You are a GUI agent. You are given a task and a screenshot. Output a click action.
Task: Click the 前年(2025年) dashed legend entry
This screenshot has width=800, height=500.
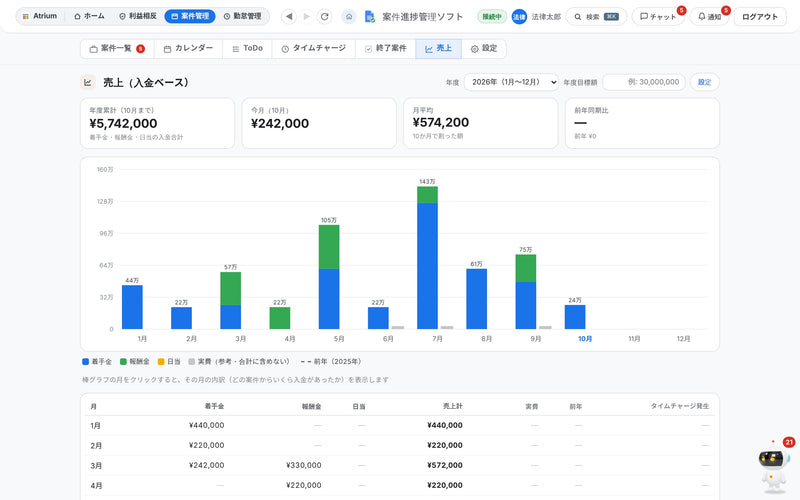point(331,362)
